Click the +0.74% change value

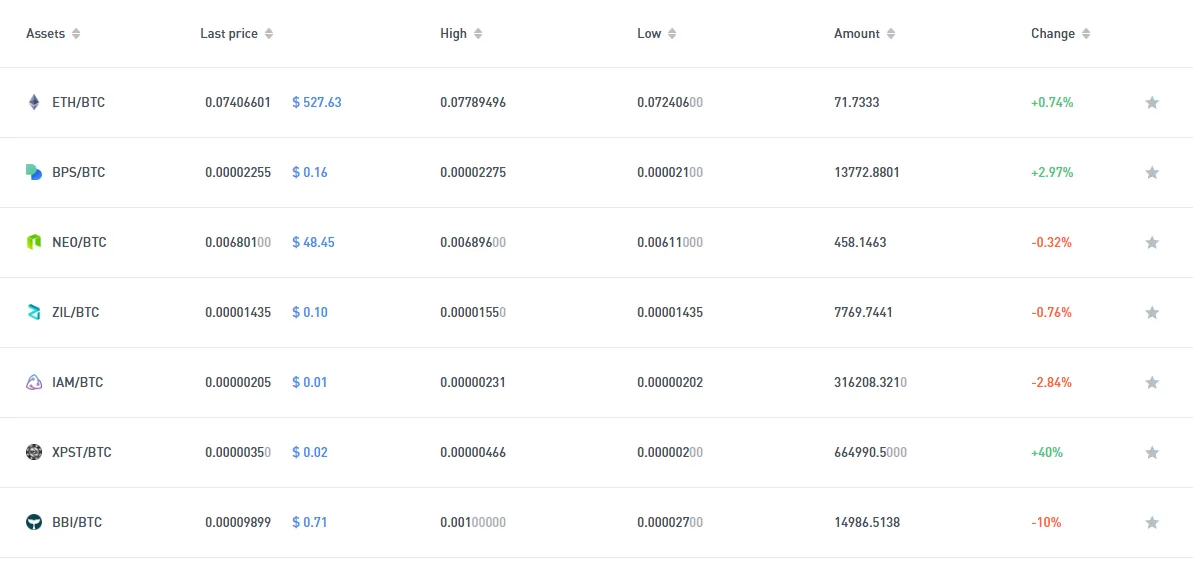tap(1052, 102)
